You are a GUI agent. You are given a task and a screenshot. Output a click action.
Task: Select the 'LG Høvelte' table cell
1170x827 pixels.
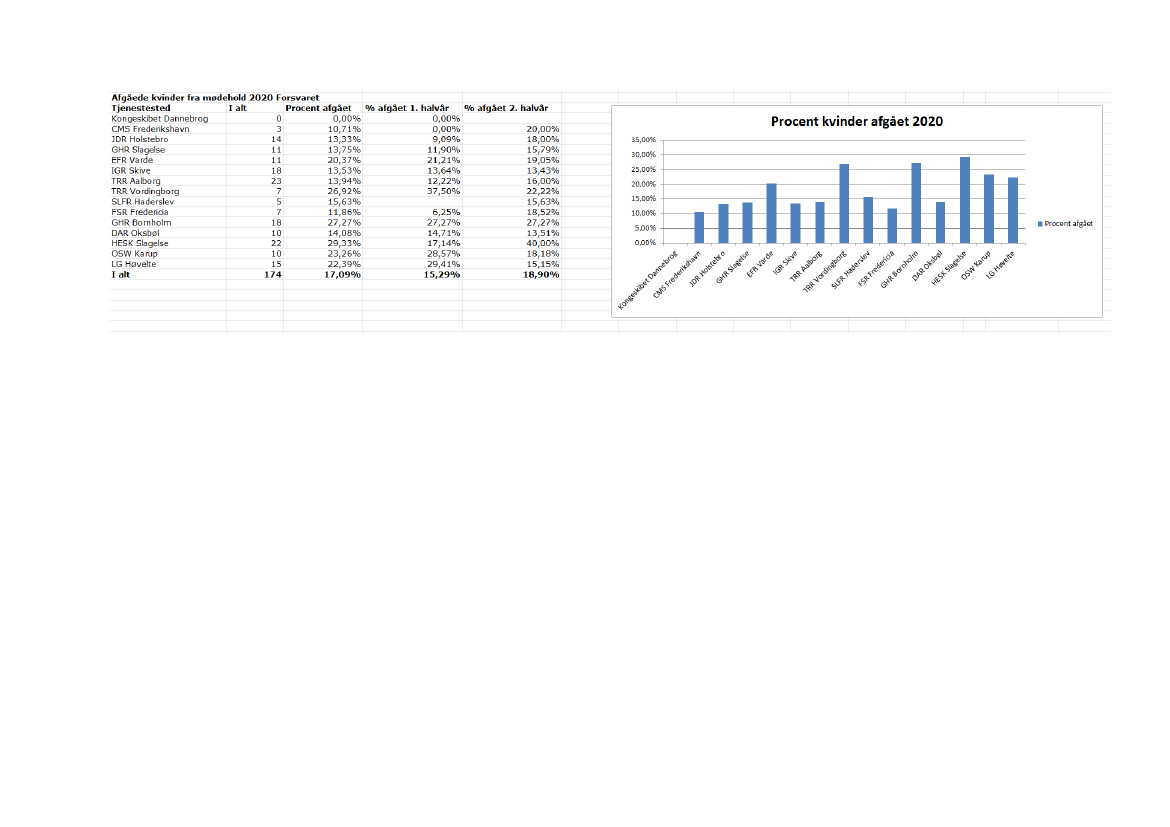coord(134,264)
